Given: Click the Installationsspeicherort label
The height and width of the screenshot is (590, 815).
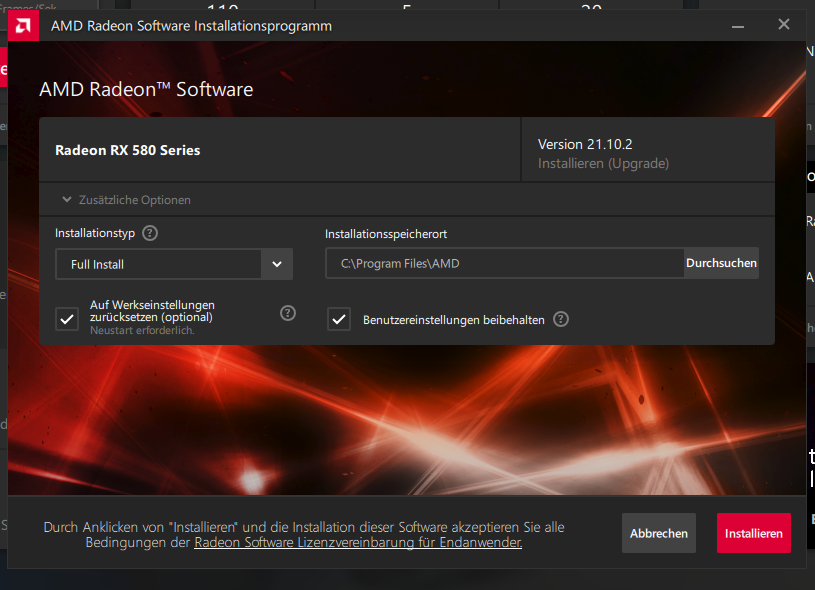Looking at the screenshot, I should (x=386, y=234).
